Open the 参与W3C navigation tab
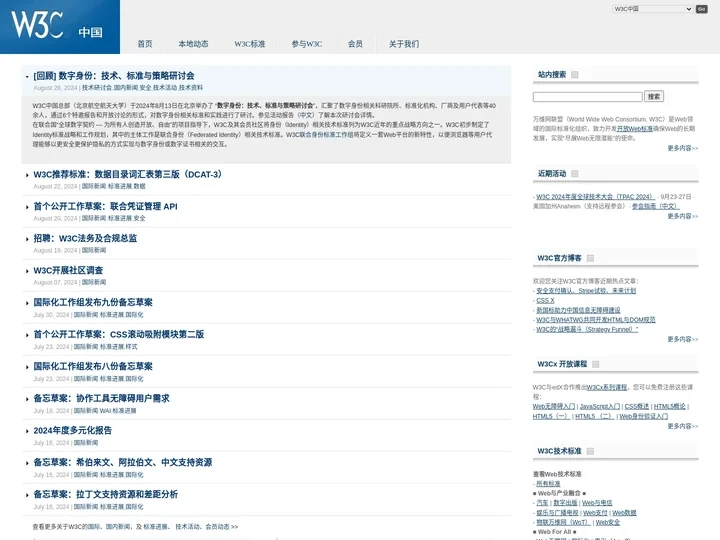Image resolution: width=720 pixels, height=540 pixels. click(x=307, y=44)
